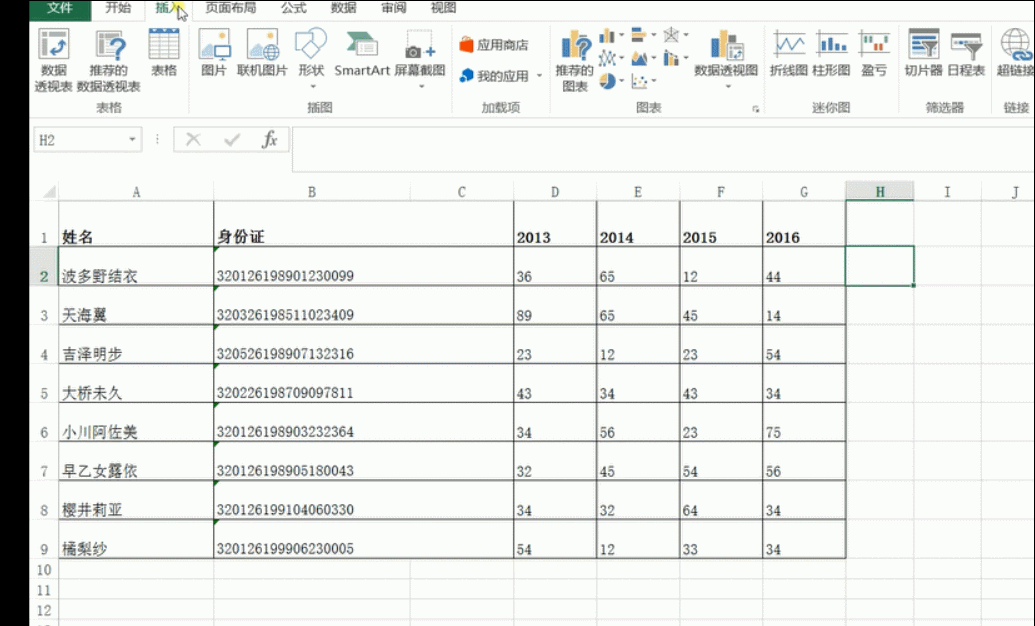Click into the formula bar input area
The width and height of the screenshot is (1035, 626).
(663, 149)
